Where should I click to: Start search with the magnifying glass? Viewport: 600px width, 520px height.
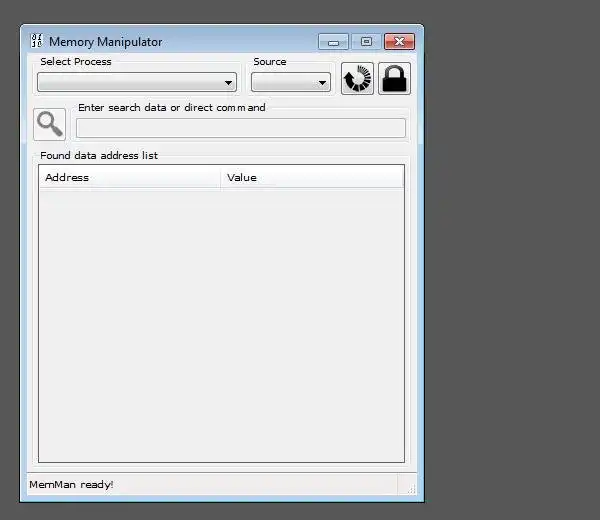point(49,124)
